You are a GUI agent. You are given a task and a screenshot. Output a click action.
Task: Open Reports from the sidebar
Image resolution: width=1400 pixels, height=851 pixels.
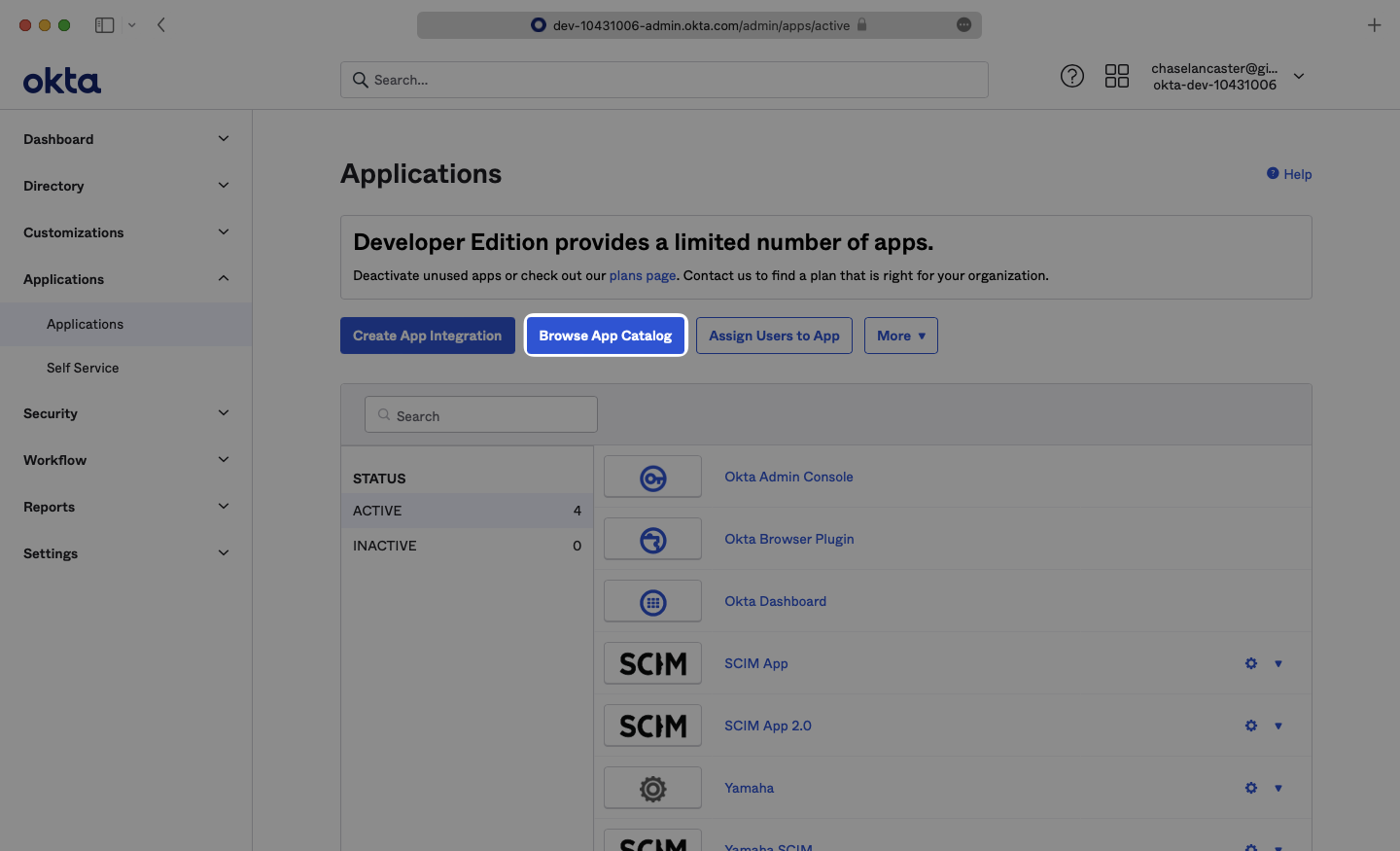click(x=124, y=507)
